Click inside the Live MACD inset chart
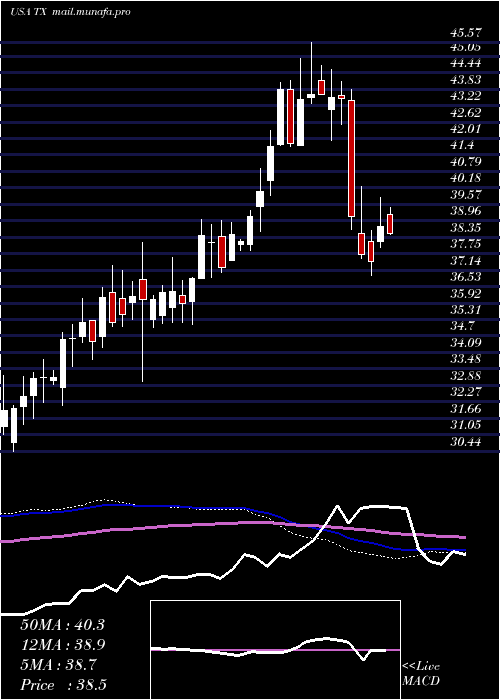 (275, 650)
